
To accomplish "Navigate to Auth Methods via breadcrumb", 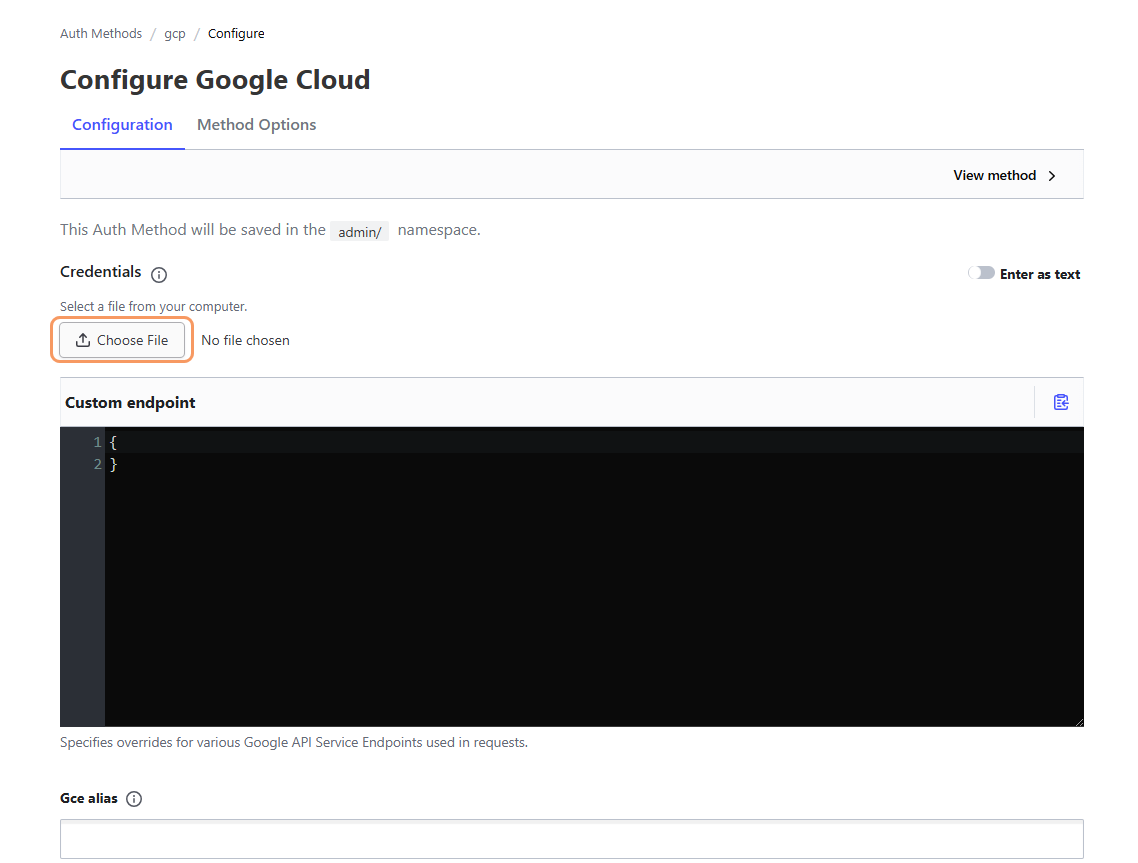I will pos(100,33).
